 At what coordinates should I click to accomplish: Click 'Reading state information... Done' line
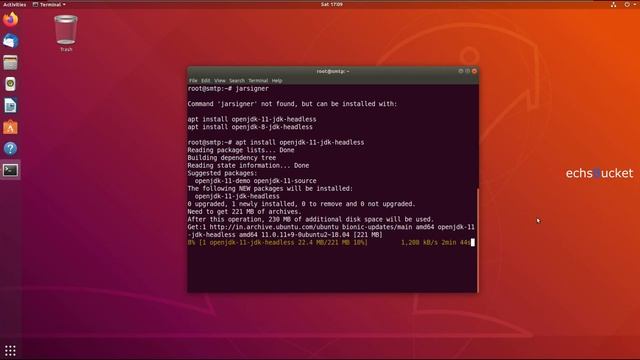coord(248,166)
